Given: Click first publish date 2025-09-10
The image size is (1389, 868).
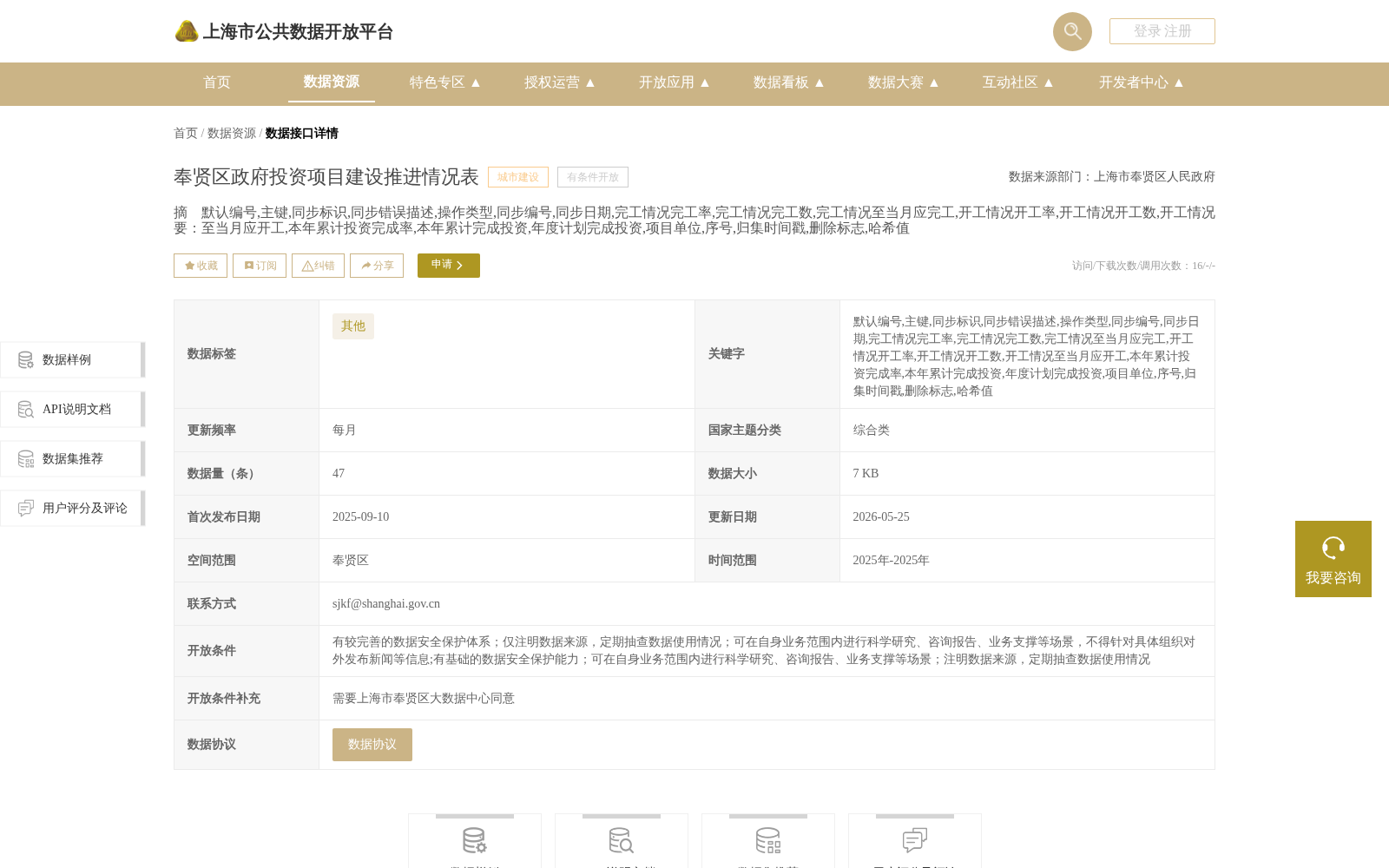Looking at the screenshot, I should (361, 517).
